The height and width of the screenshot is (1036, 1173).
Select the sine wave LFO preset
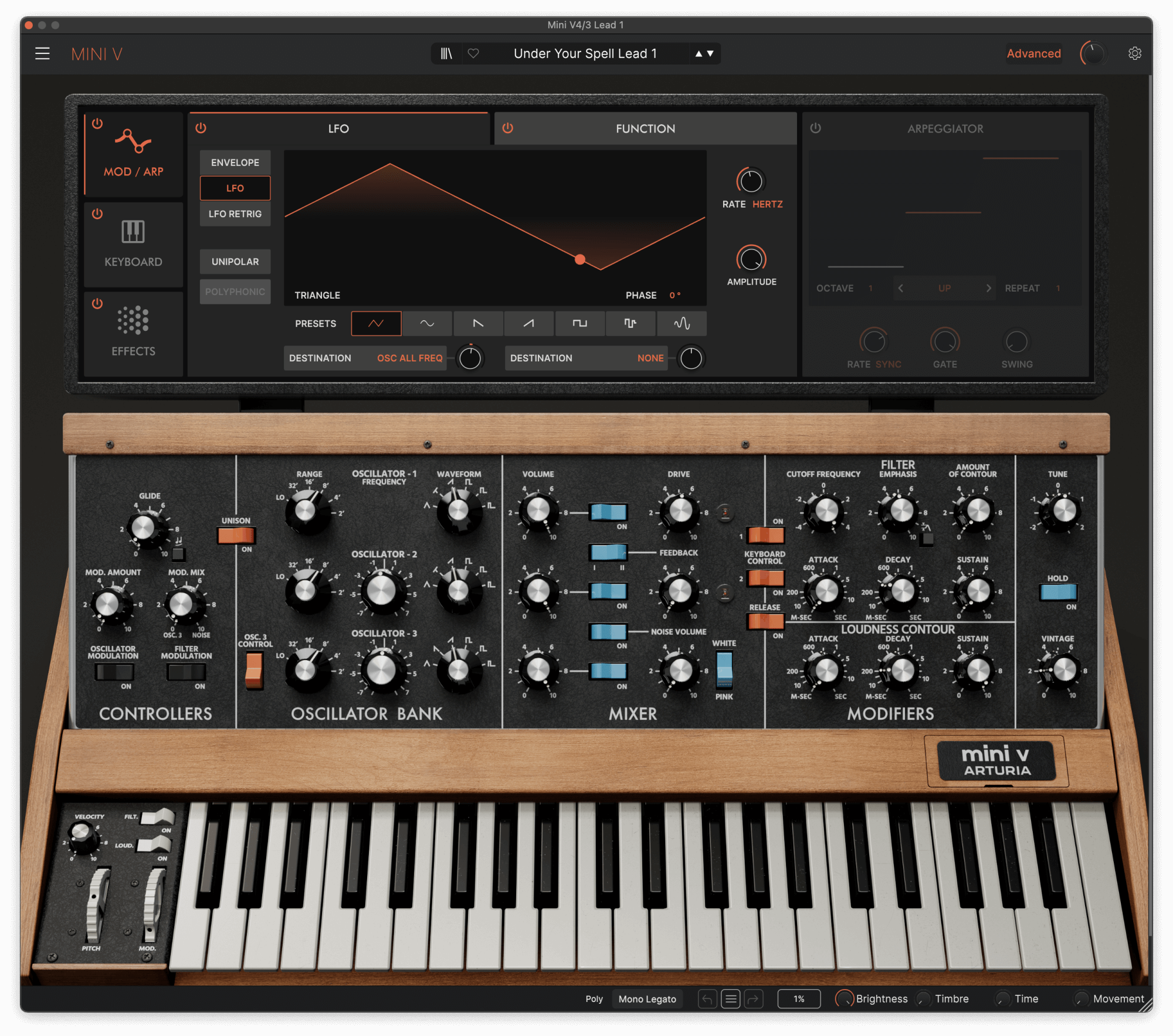tap(427, 323)
